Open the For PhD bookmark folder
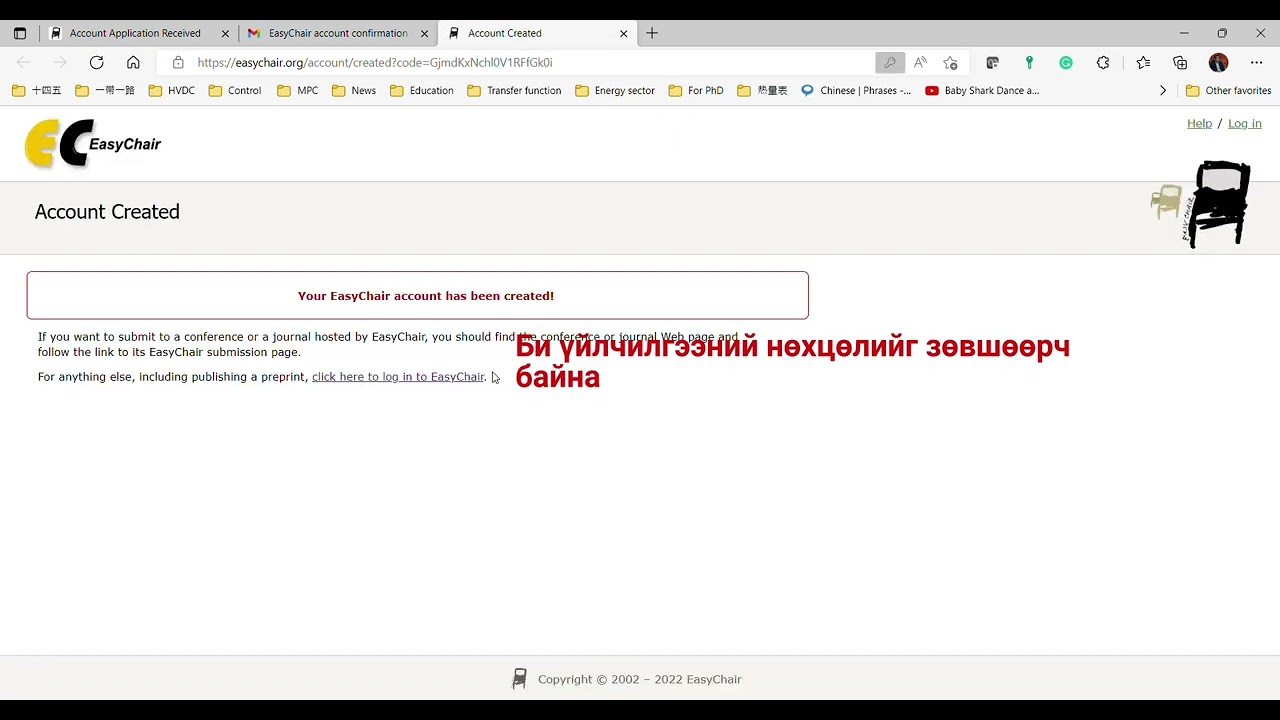Screen dimensions: 1280x720 [695, 90]
